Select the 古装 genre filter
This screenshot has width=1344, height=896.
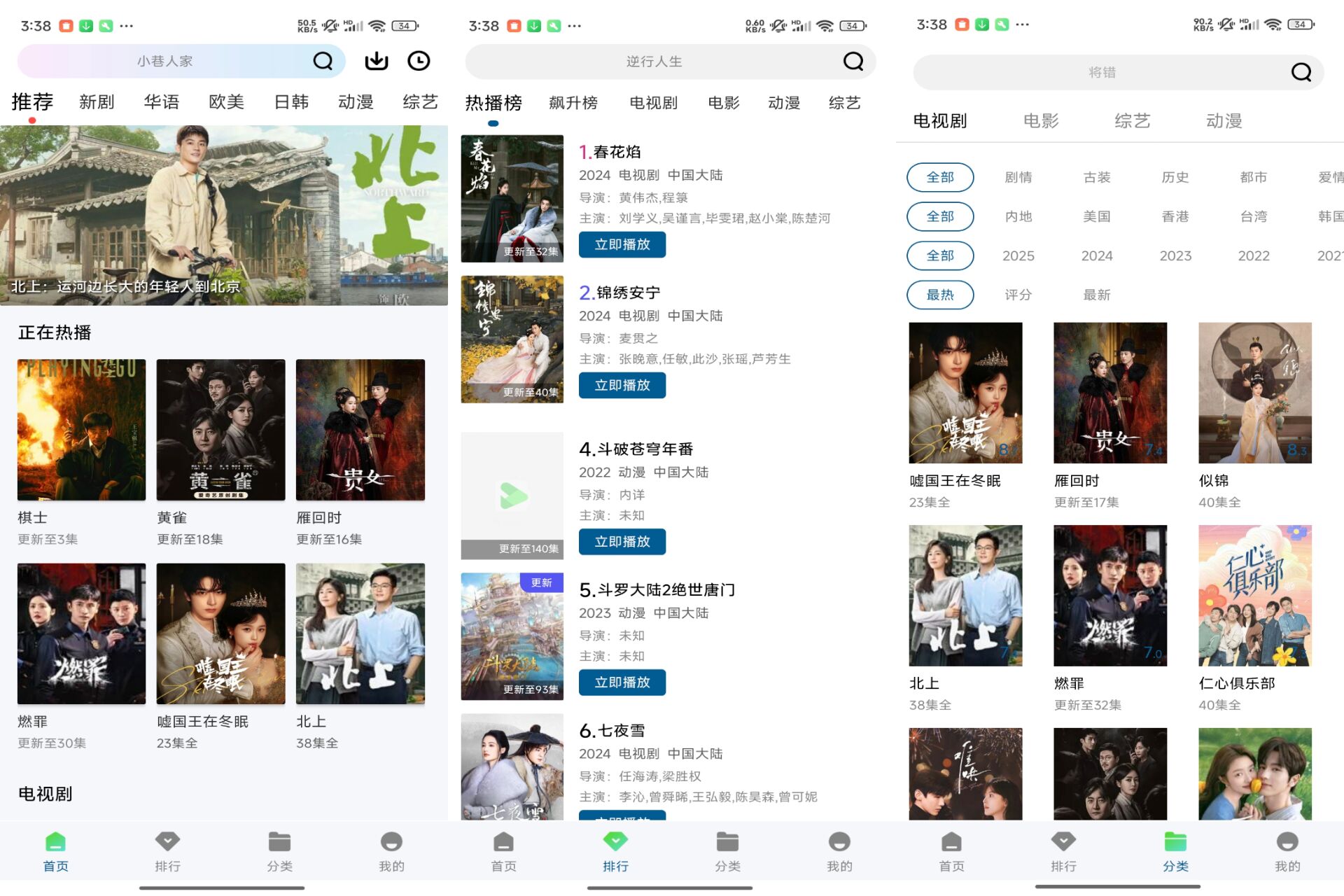[x=1096, y=177]
